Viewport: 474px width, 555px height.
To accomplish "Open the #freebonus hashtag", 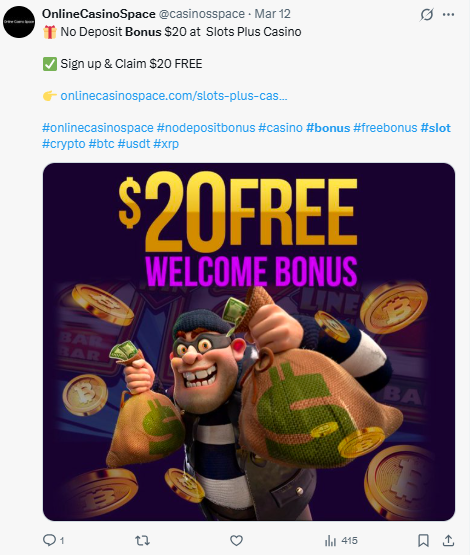I will pos(385,127).
